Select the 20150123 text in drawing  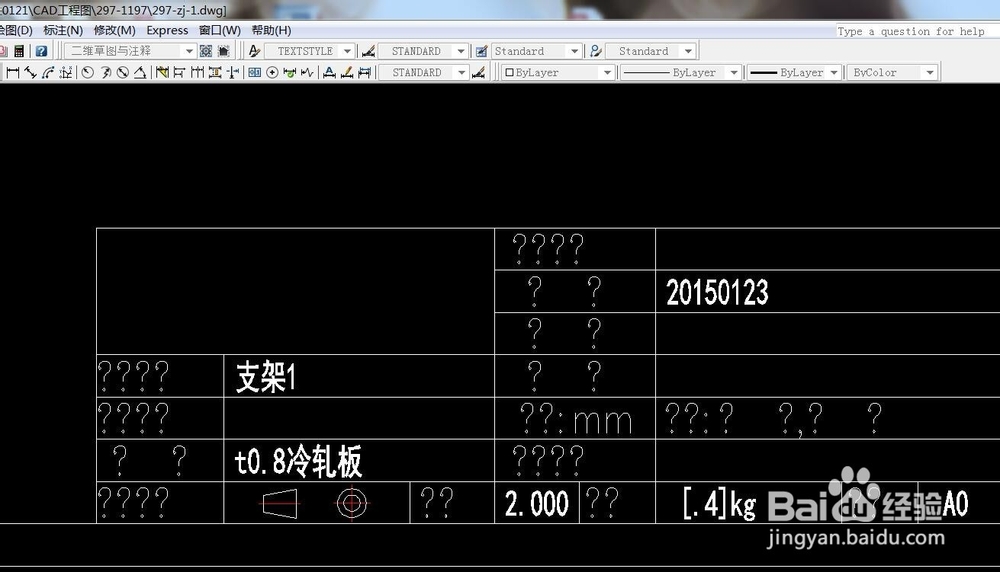click(x=717, y=293)
